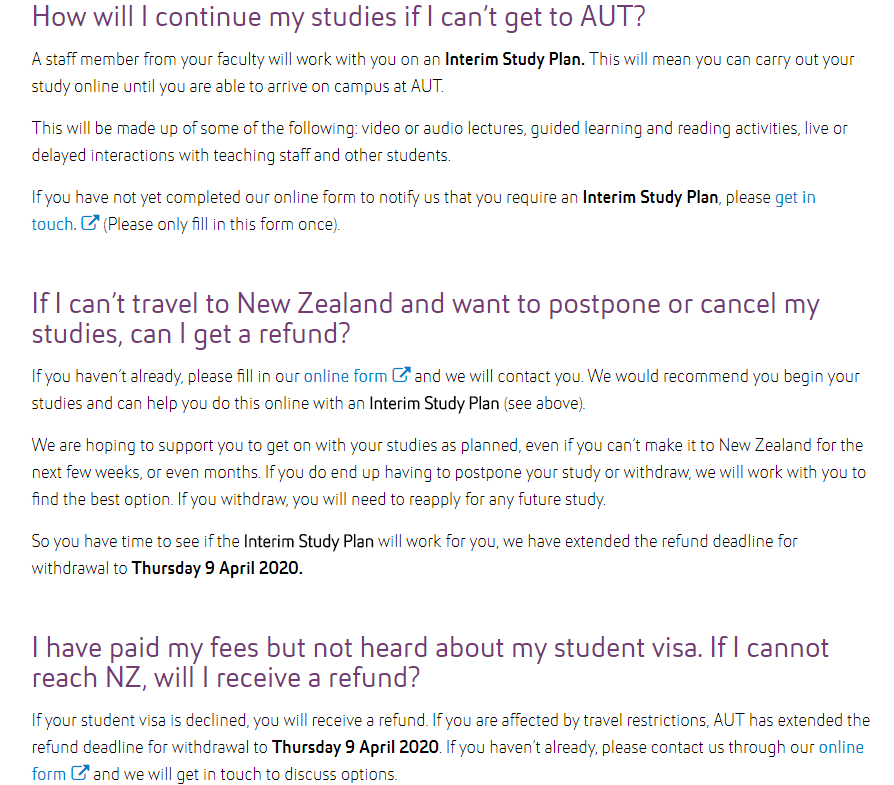The width and height of the screenshot is (894, 785).
Task: Click the "(Please only fill in this form once)" note
Action: (221, 224)
